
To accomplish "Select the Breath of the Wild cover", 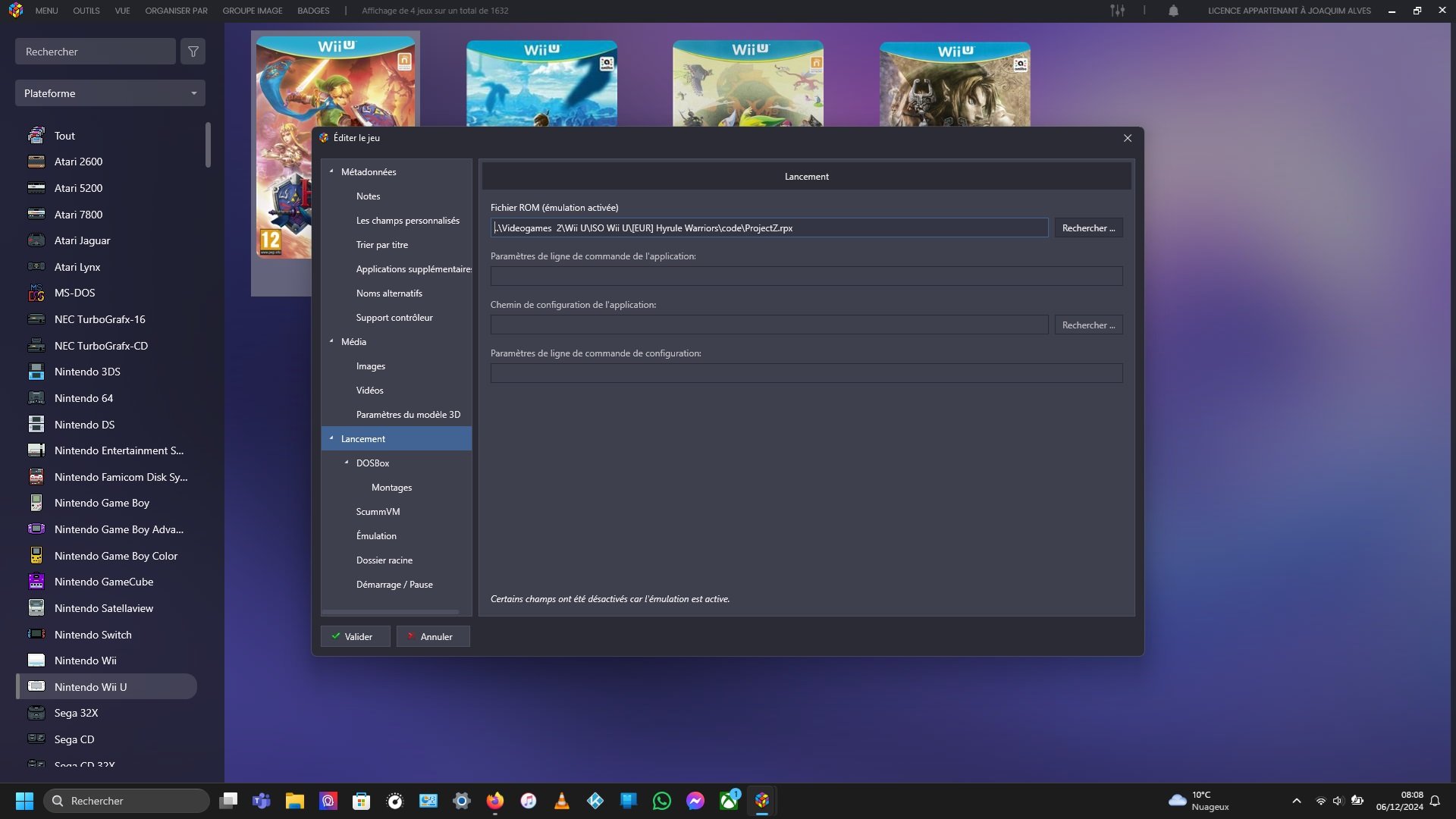I will click(541, 83).
